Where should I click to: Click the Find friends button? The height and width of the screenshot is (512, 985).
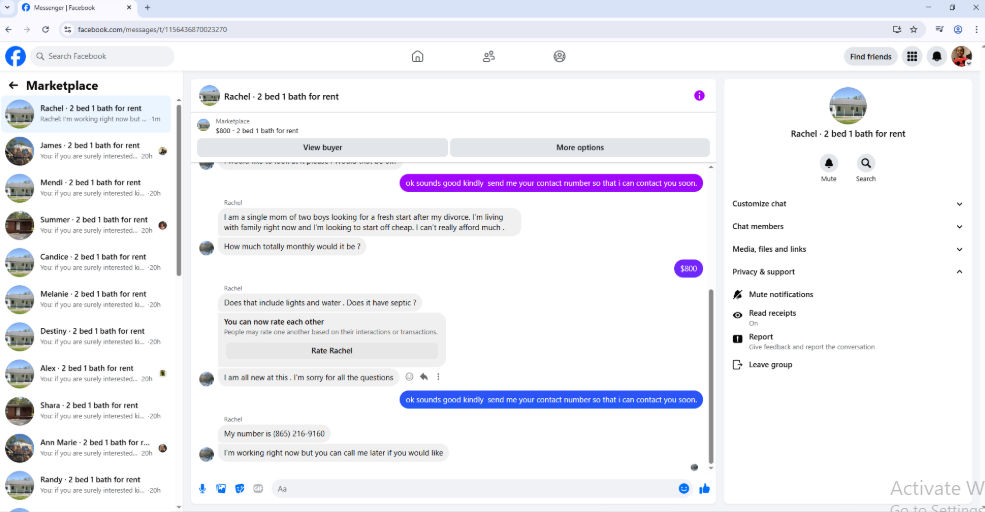(x=870, y=57)
